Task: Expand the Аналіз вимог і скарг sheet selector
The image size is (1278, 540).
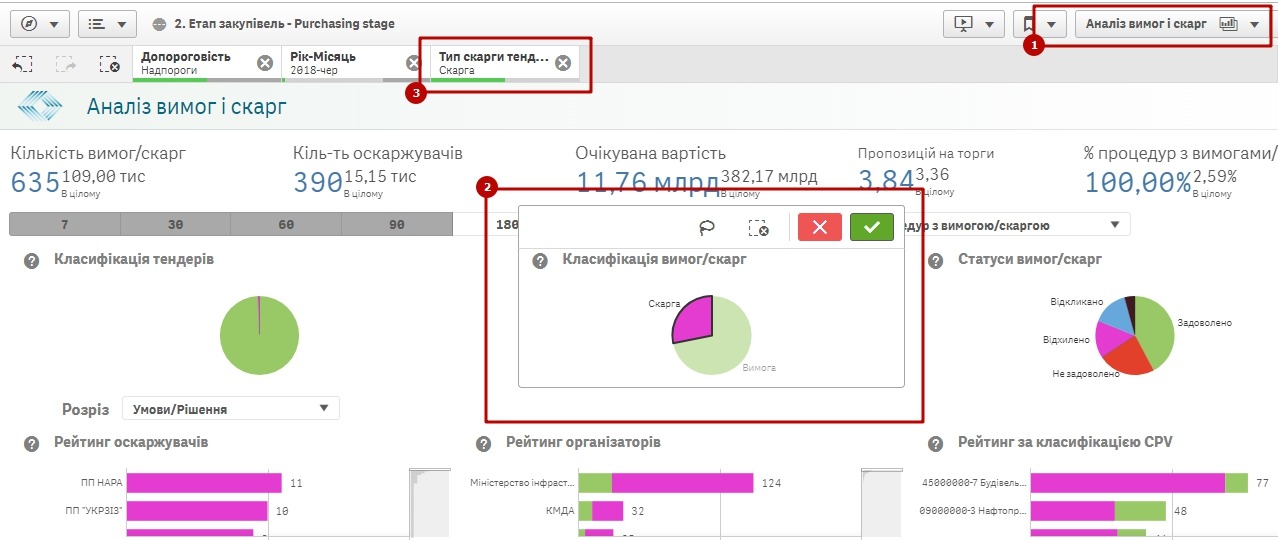Action: [1171, 24]
